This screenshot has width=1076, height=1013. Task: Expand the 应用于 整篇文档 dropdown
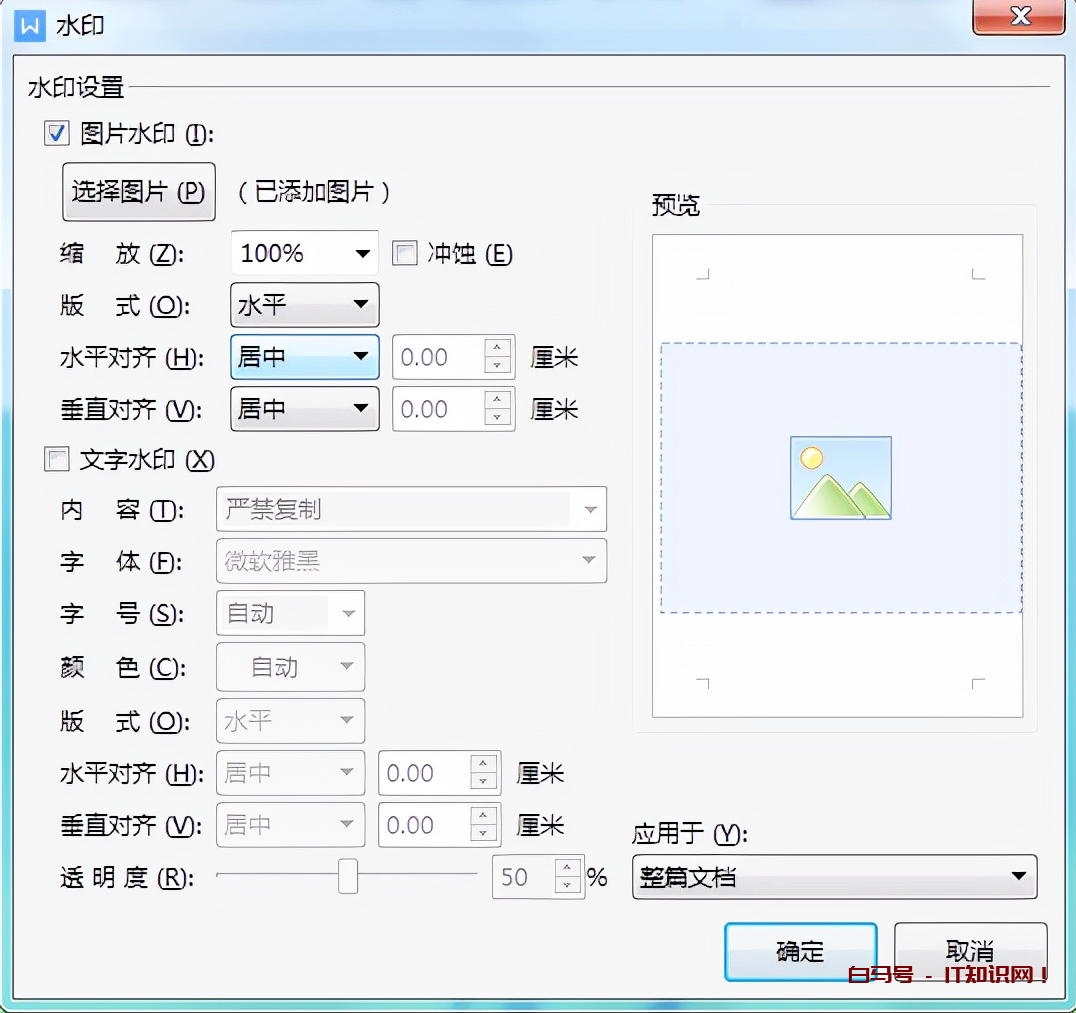point(834,877)
